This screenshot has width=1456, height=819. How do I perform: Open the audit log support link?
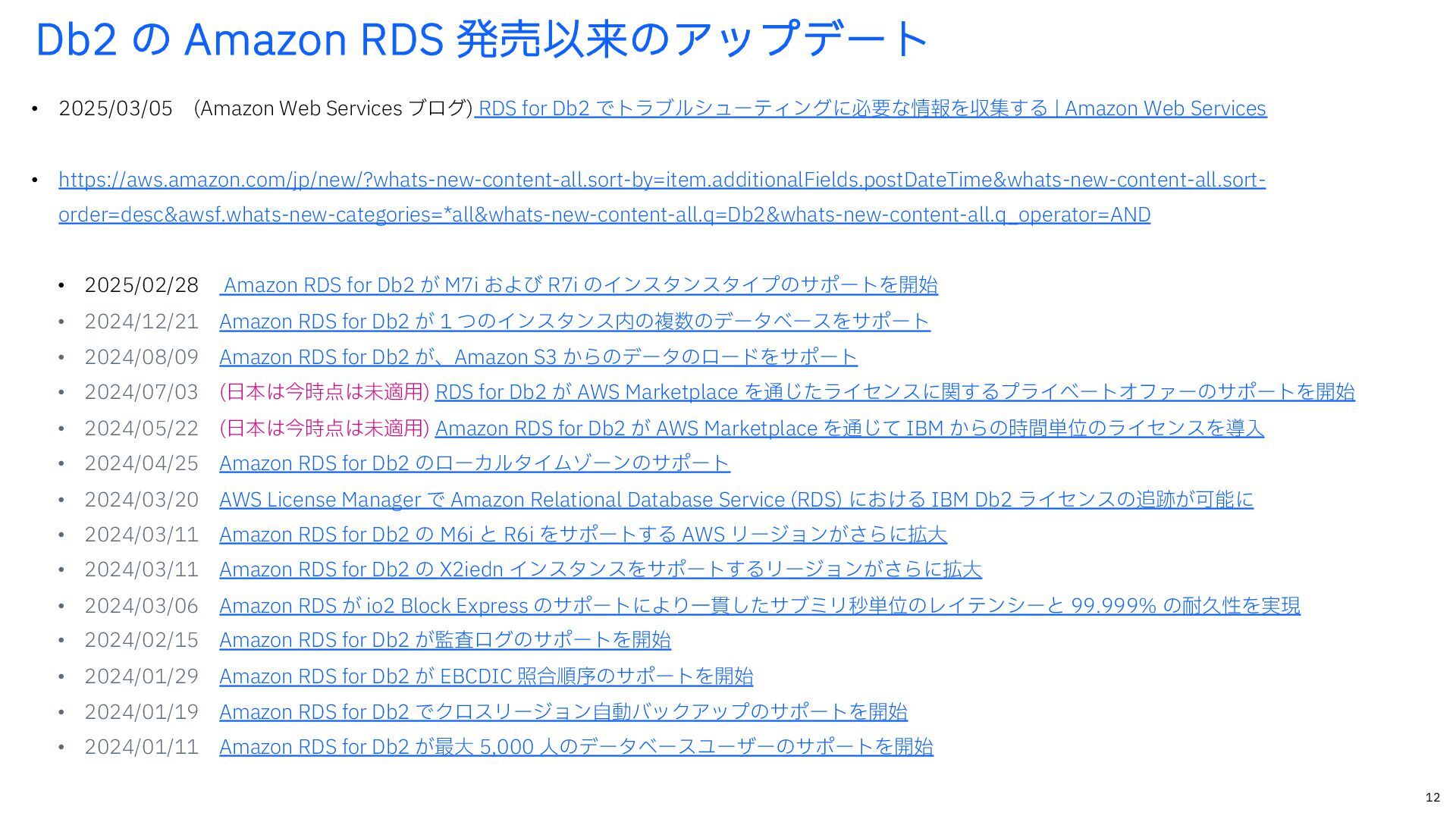click(x=444, y=640)
